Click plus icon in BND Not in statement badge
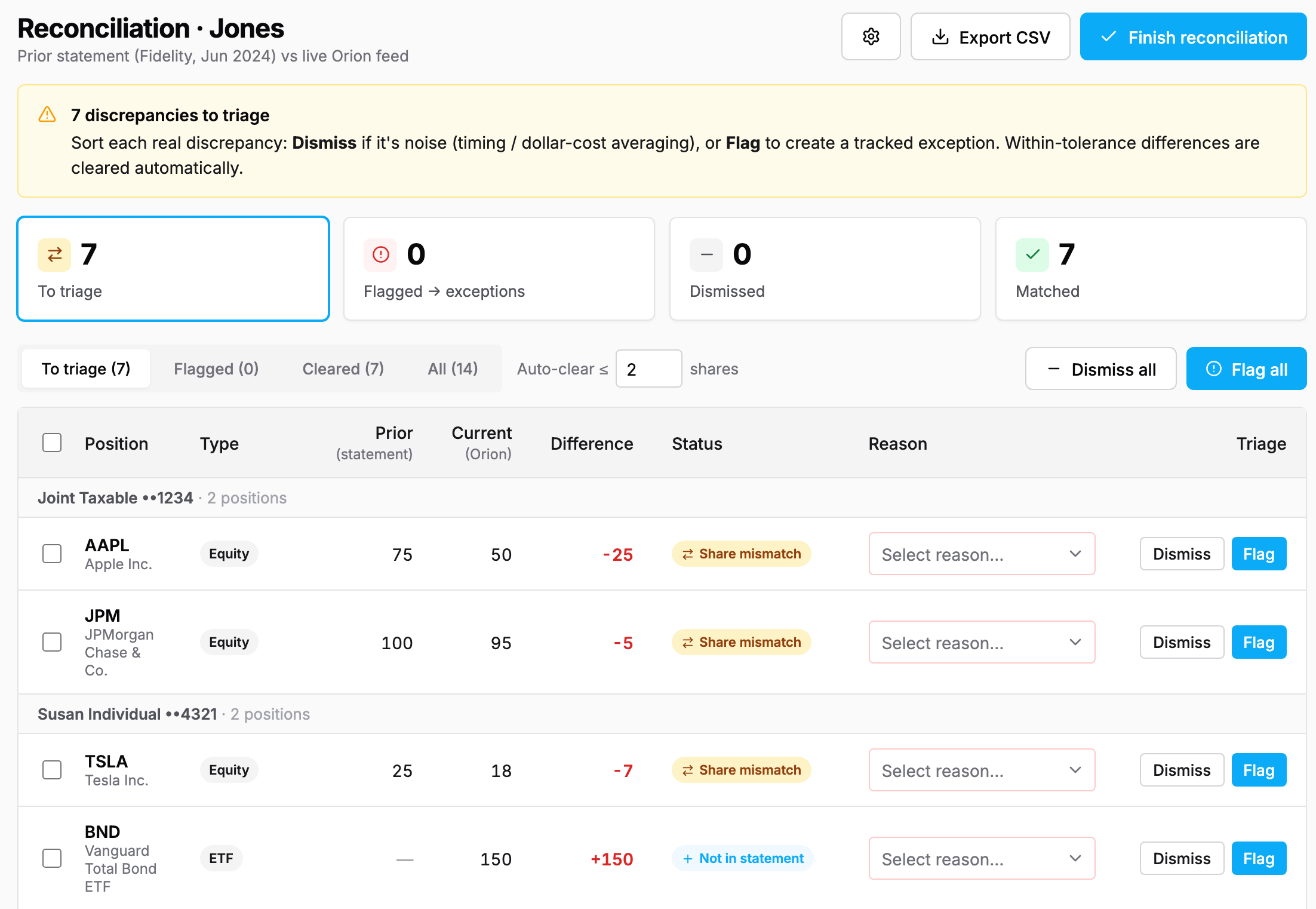 click(x=688, y=859)
